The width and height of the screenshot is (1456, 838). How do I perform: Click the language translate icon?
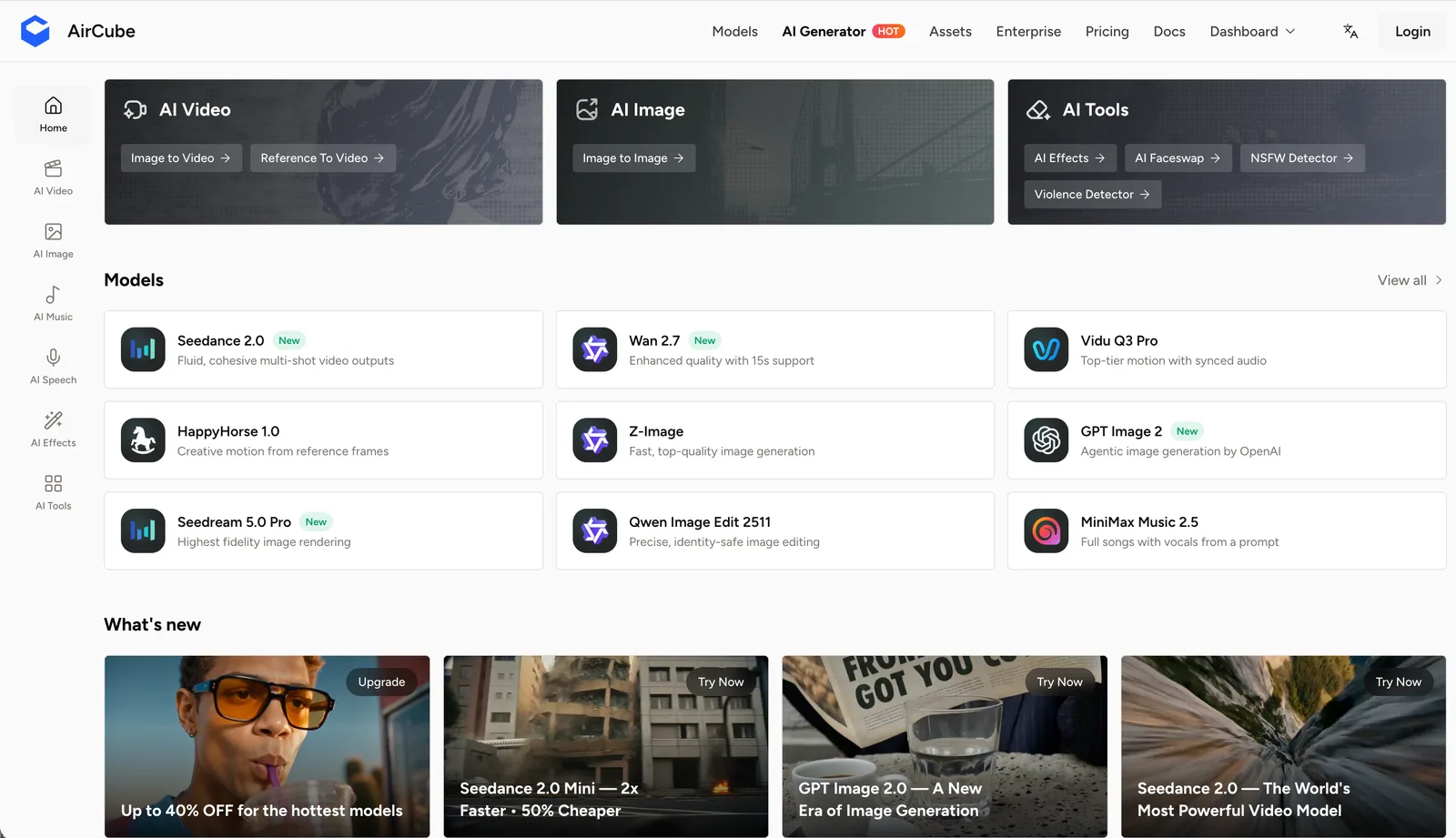1350,31
